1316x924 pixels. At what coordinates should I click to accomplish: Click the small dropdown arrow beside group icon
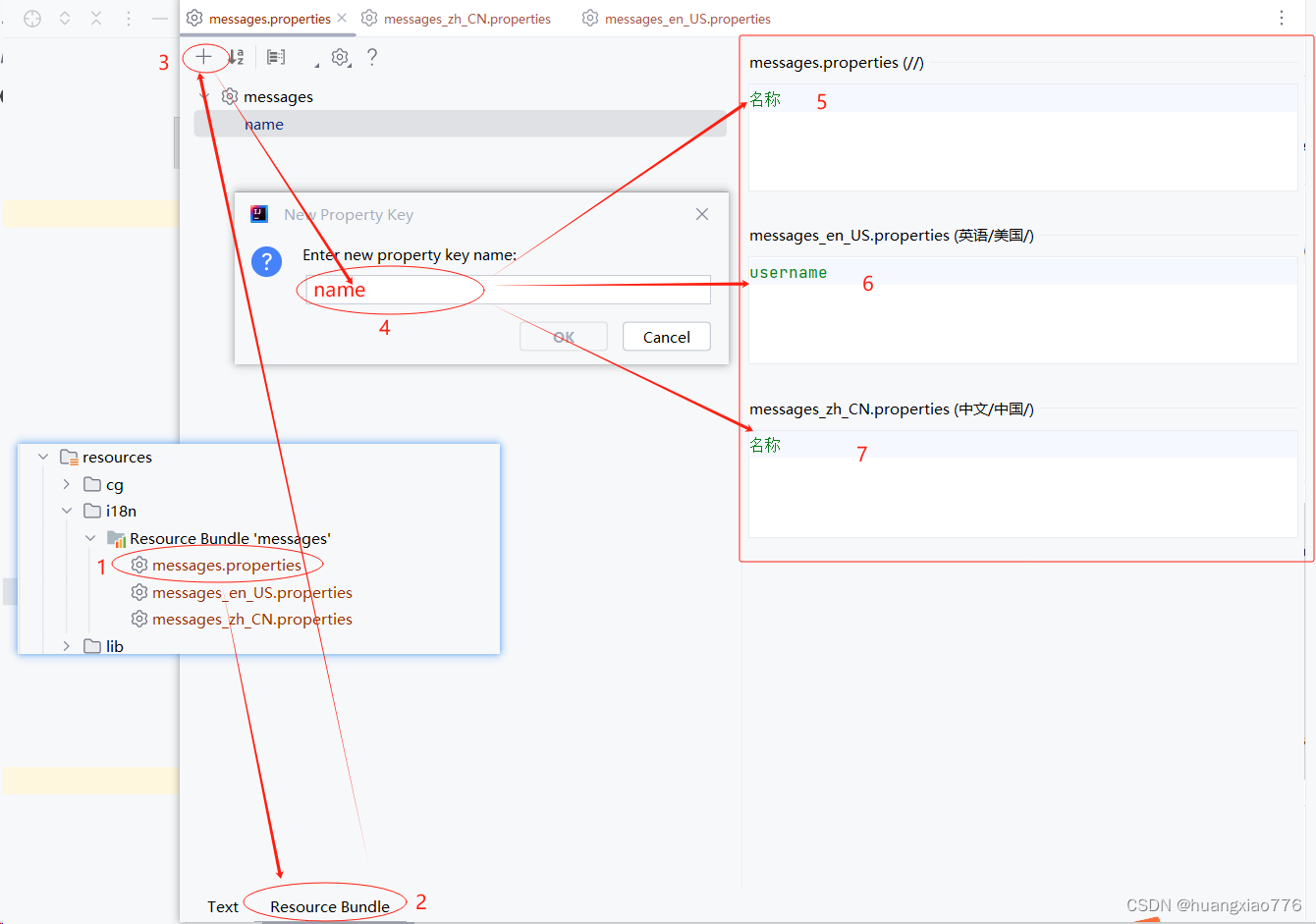(x=316, y=65)
